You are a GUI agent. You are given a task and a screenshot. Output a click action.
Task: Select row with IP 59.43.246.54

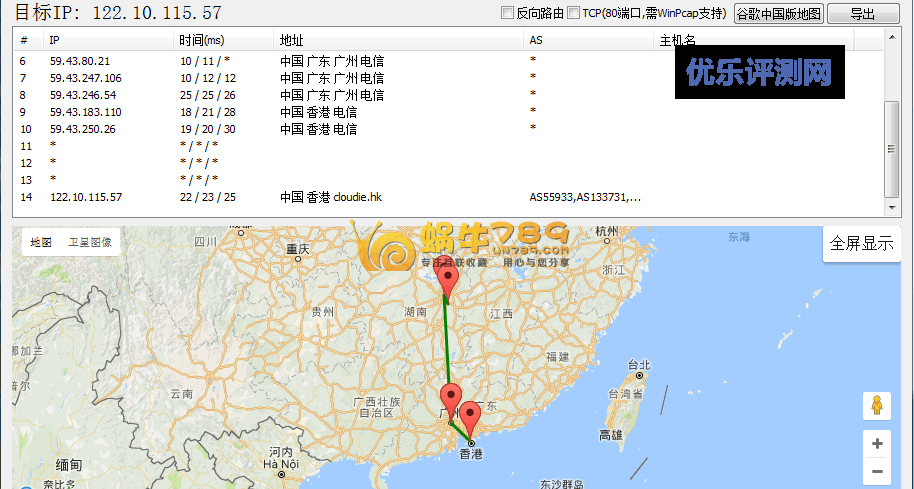pyautogui.click(x=448, y=95)
